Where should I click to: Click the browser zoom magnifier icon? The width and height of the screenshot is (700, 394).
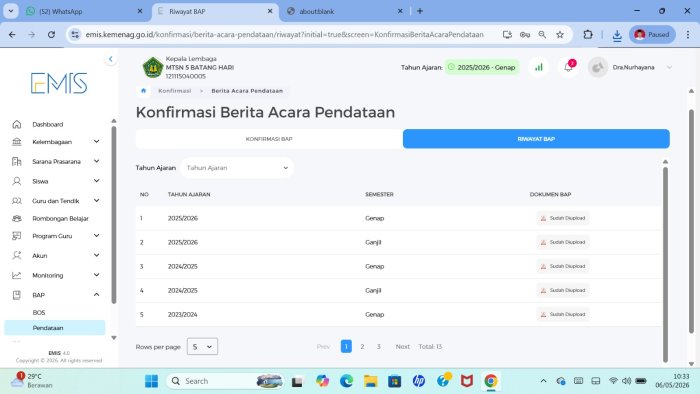(x=542, y=34)
